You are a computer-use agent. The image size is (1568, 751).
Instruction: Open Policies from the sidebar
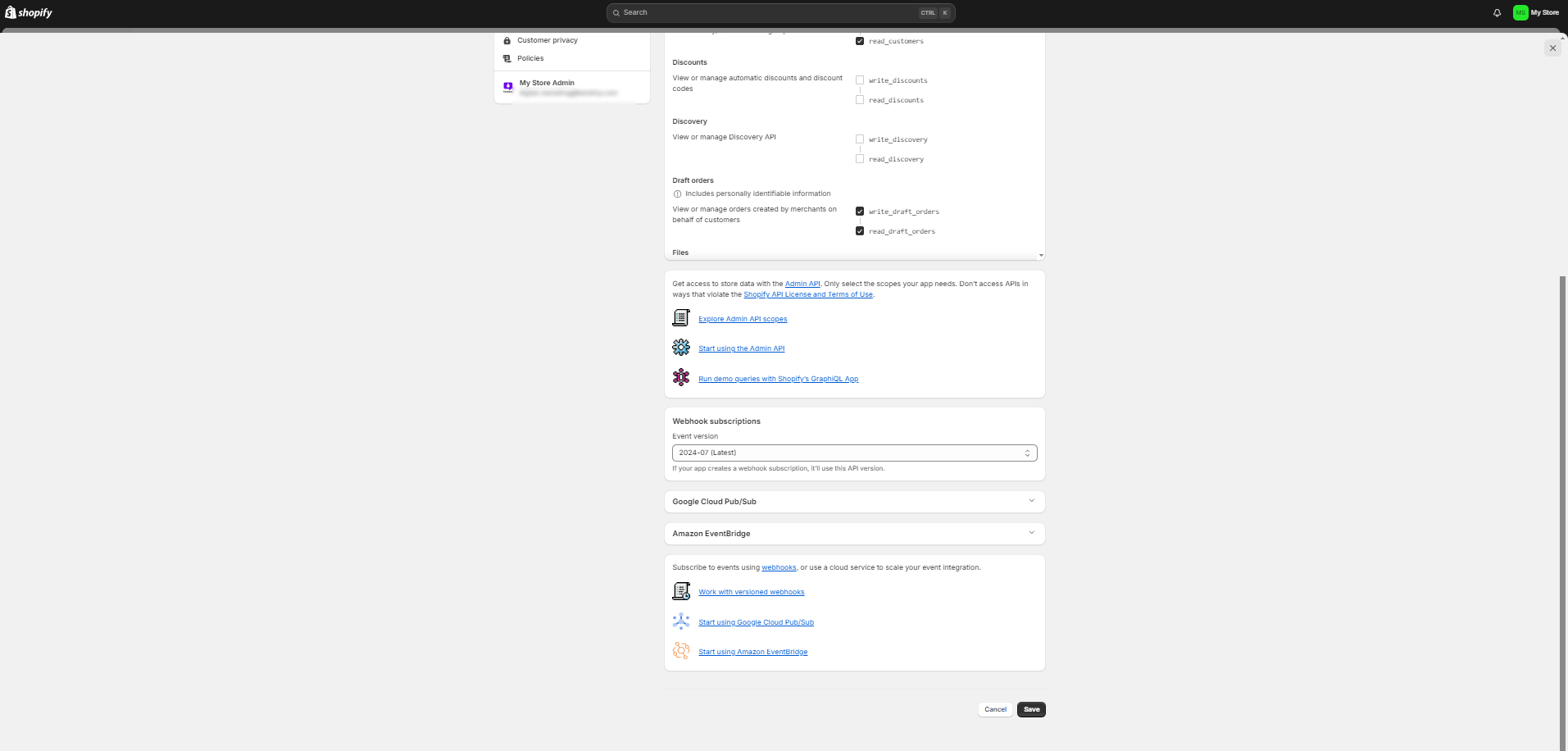(x=530, y=57)
